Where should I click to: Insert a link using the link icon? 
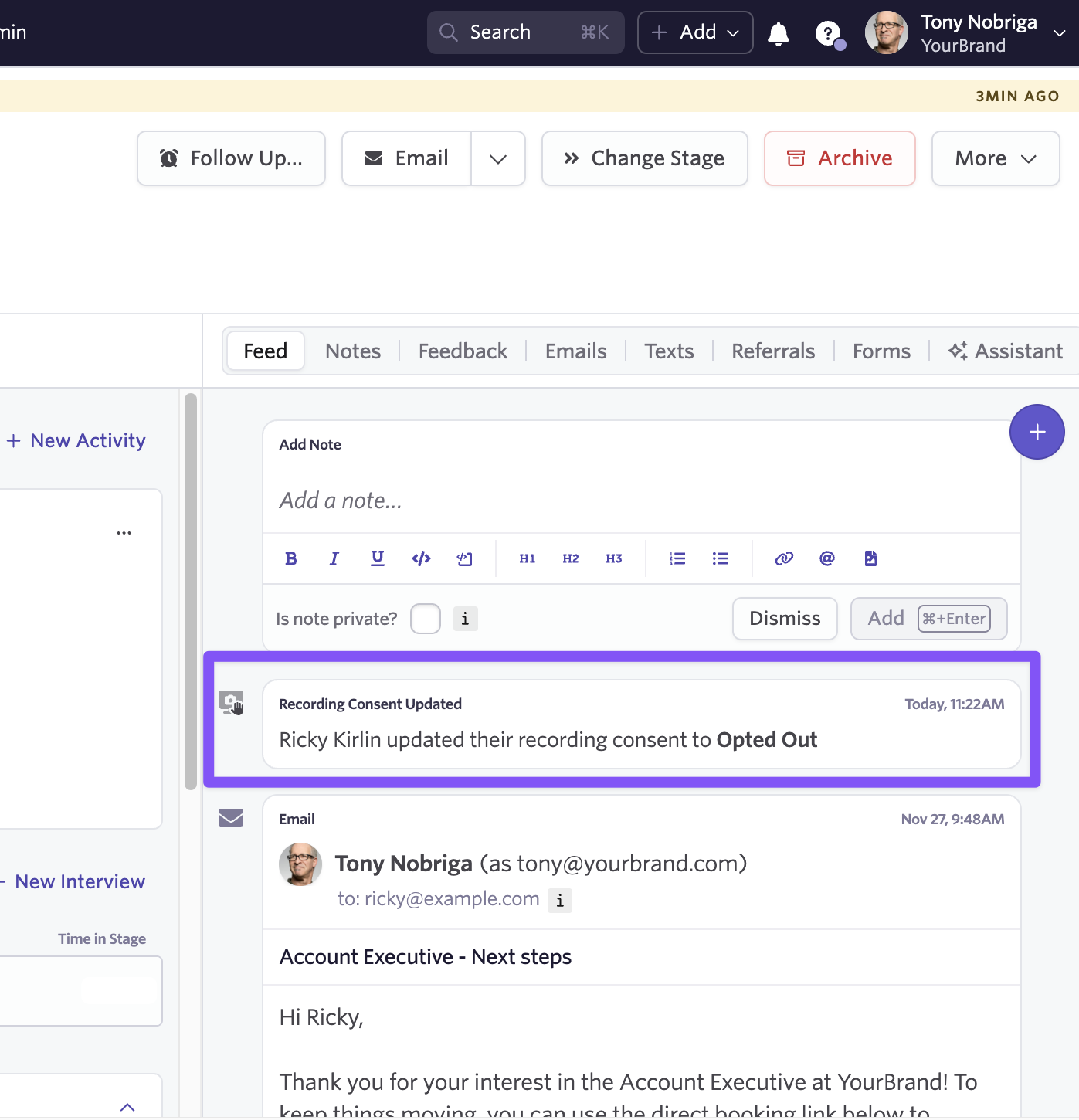coord(784,558)
